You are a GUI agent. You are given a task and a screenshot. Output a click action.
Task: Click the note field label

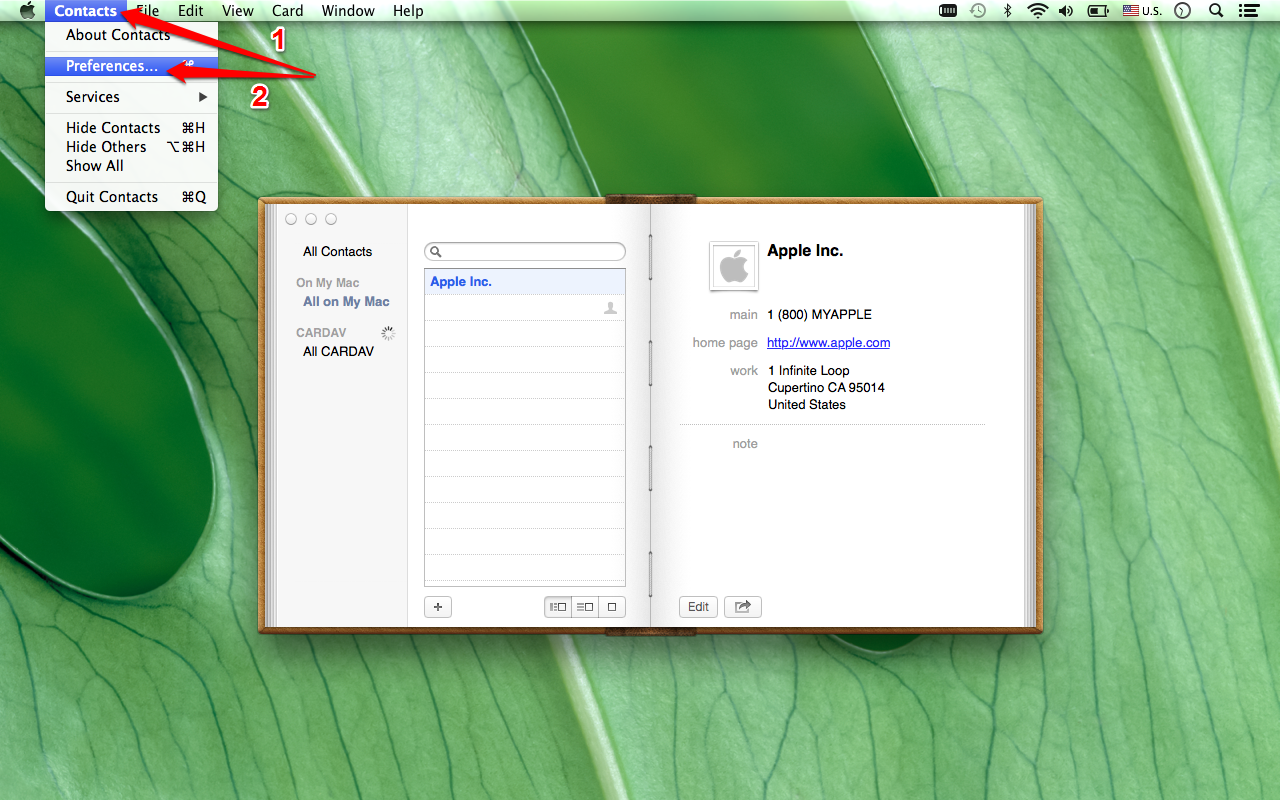[745, 444]
